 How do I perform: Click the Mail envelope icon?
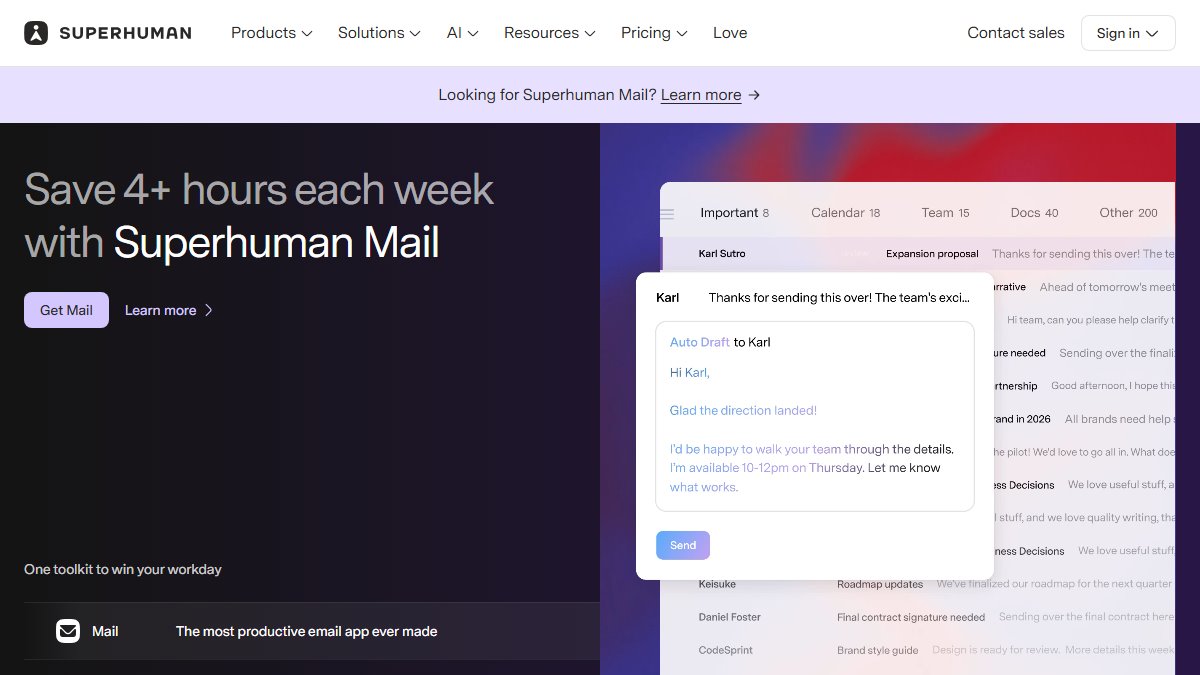coord(68,631)
